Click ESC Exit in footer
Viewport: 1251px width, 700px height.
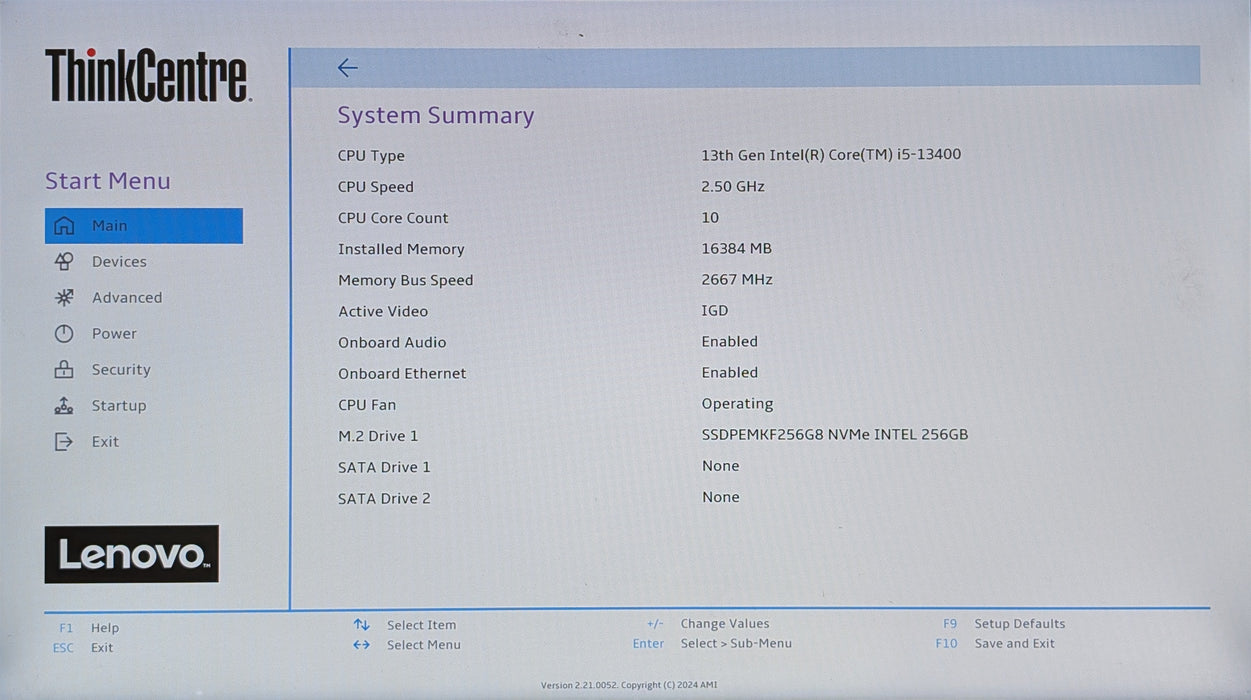coord(83,648)
